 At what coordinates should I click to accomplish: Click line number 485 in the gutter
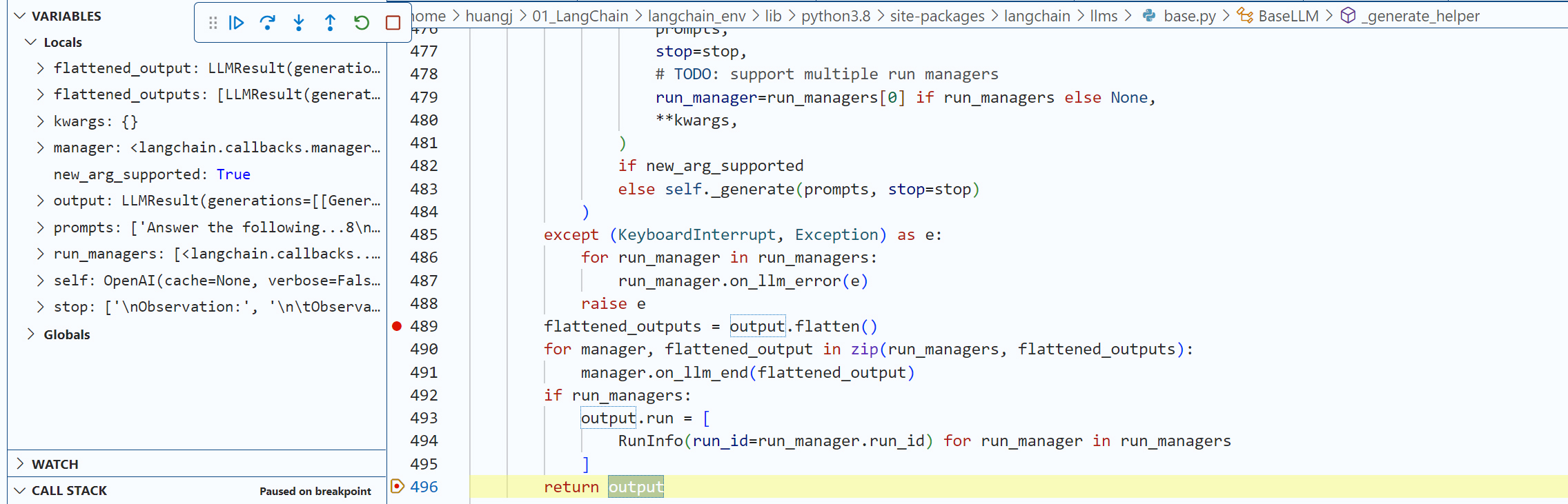[x=424, y=234]
